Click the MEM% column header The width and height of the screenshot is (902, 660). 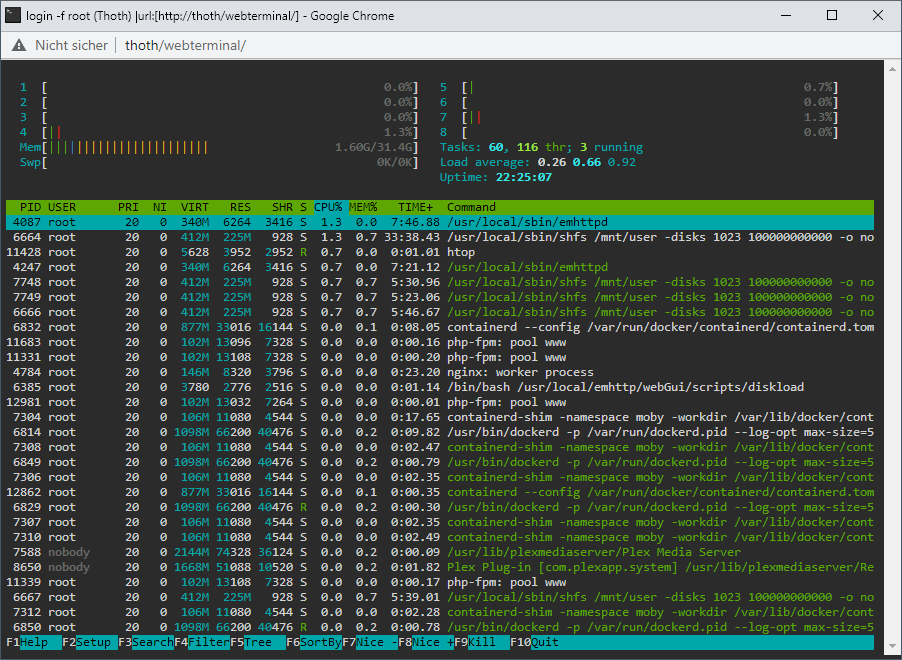click(364, 207)
